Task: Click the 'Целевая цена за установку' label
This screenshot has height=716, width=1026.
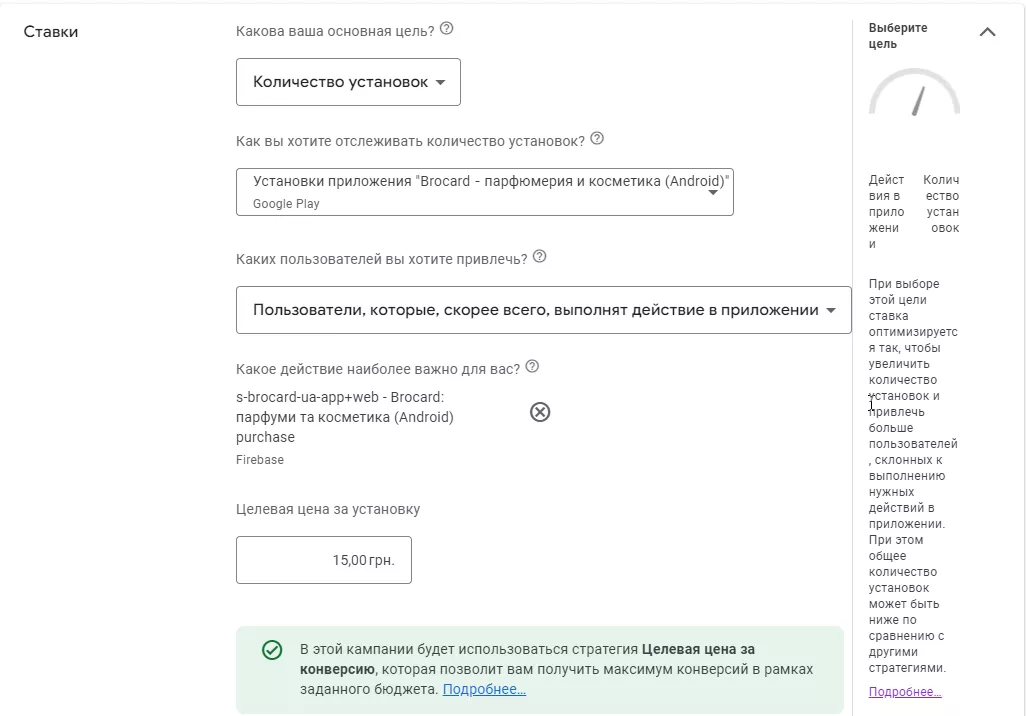Action: click(x=328, y=509)
